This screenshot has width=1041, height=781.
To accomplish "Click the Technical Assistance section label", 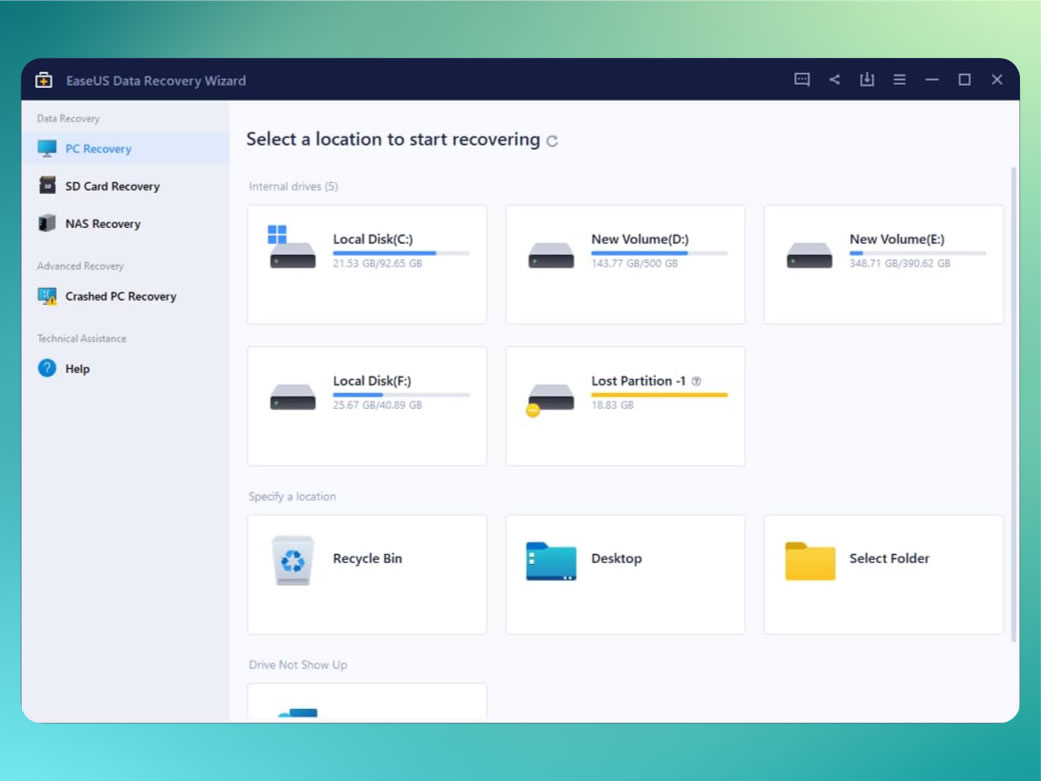I will pyautogui.click(x=82, y=338).
